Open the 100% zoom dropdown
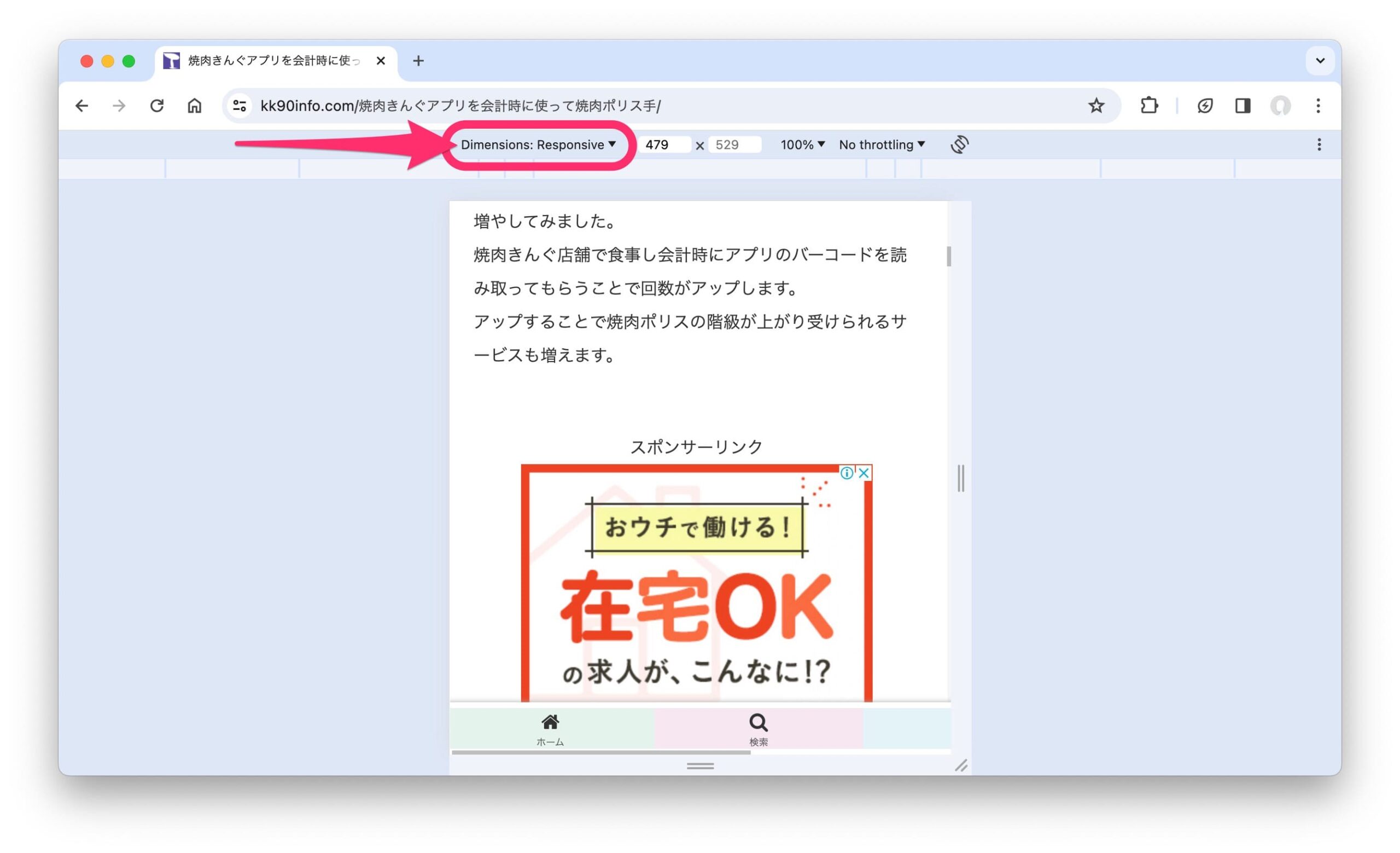Screen dimensions: 1400x853 point(802,145)
